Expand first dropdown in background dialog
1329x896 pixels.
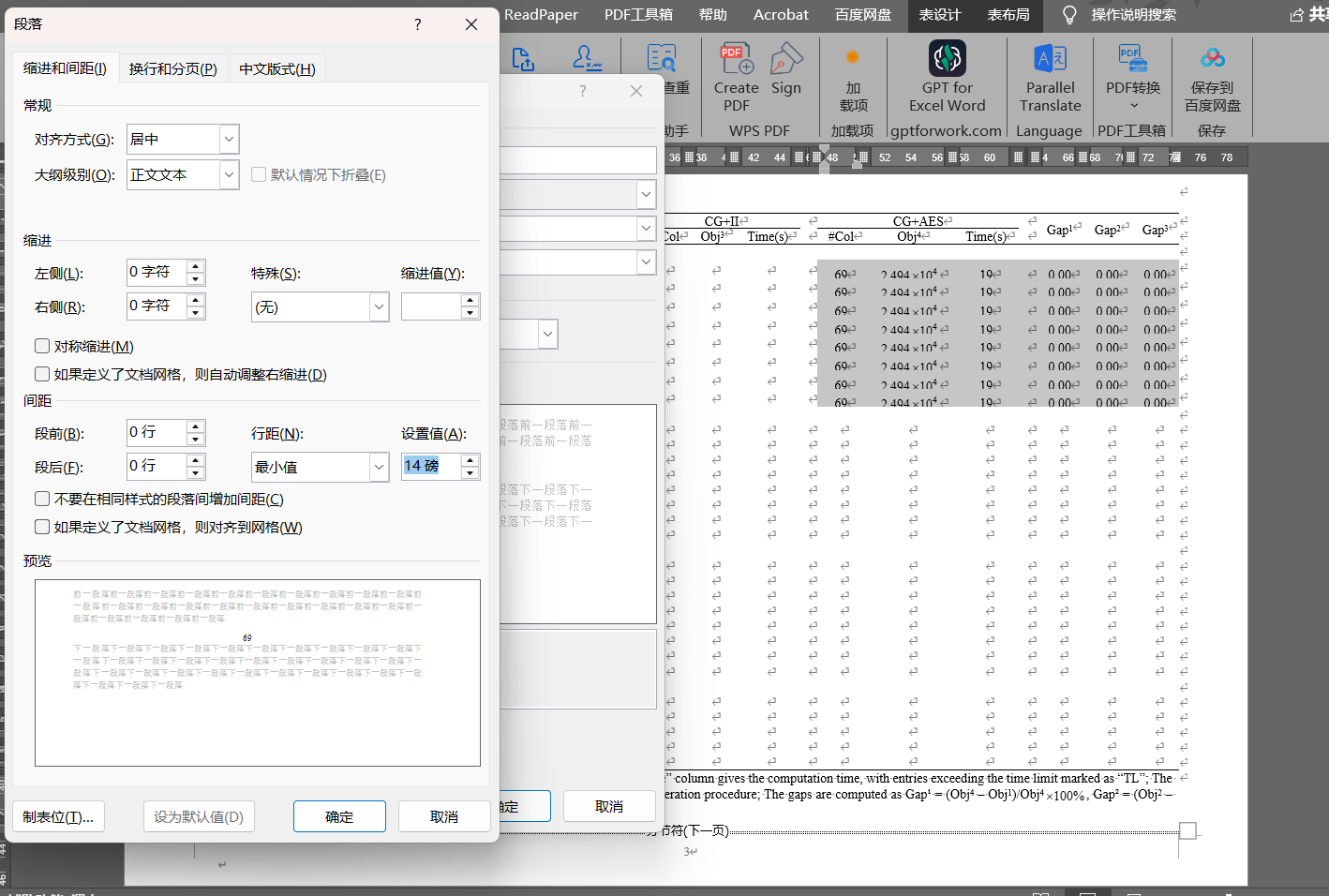pos(646,195)
